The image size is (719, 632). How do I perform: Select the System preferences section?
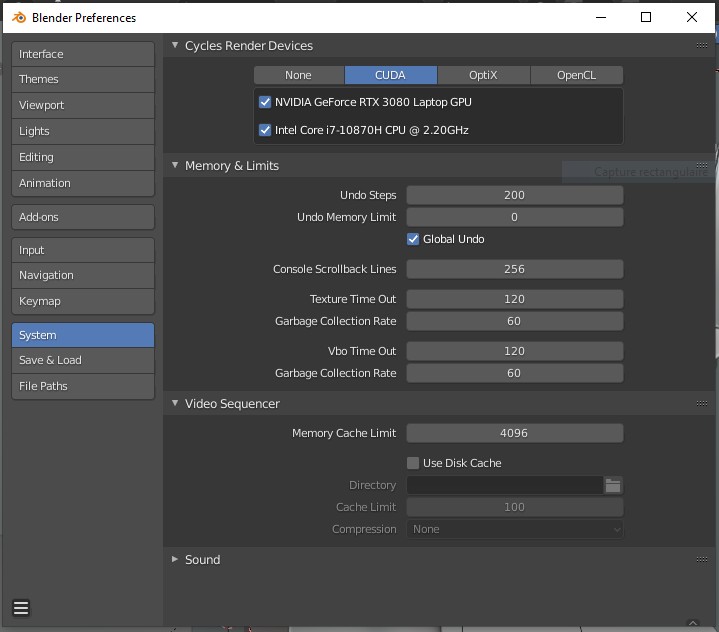tap(83, 335)
